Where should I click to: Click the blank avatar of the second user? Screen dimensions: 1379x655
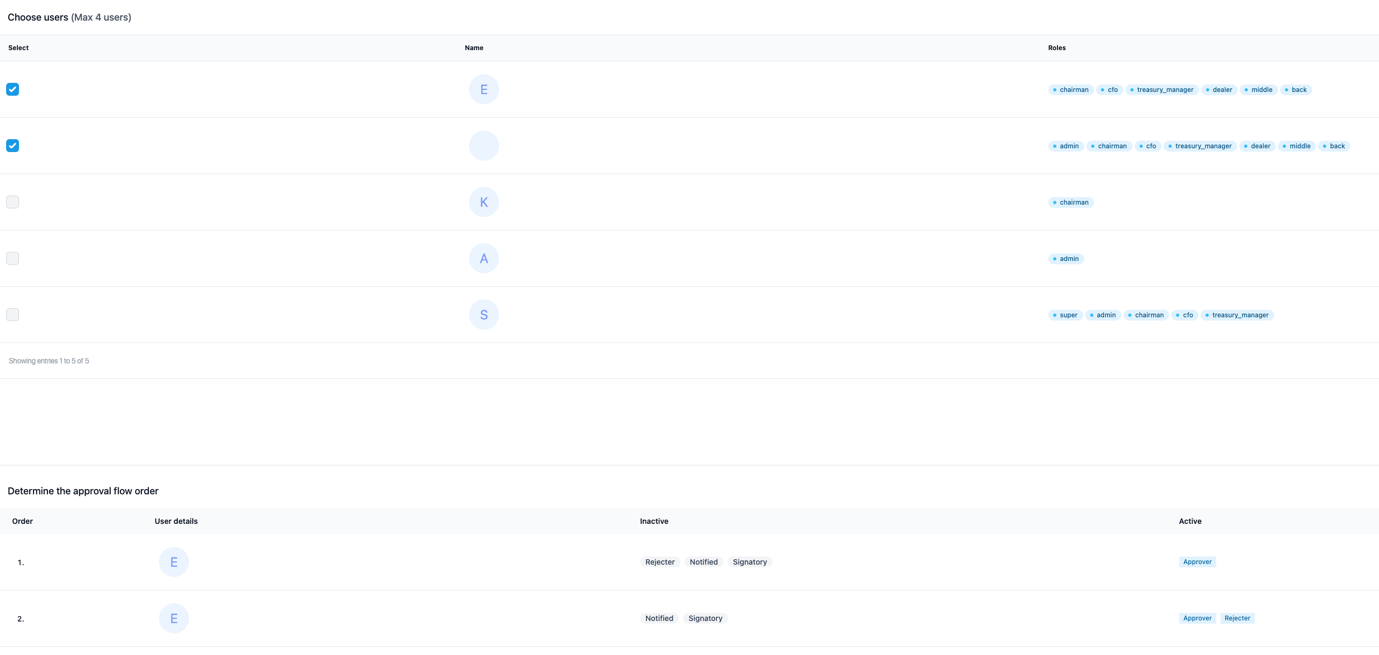click(483, 145)
